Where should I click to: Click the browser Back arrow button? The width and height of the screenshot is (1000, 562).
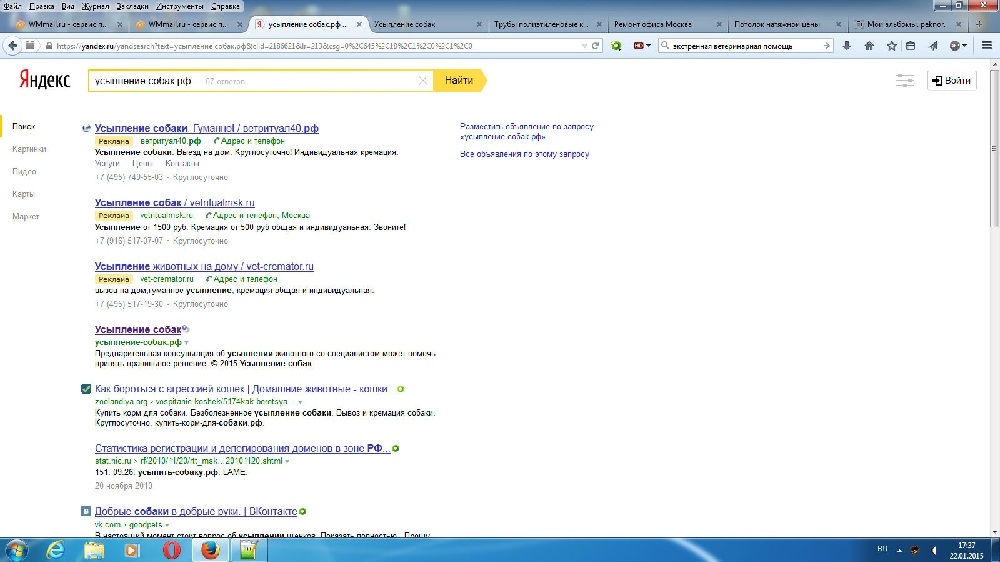13,46
